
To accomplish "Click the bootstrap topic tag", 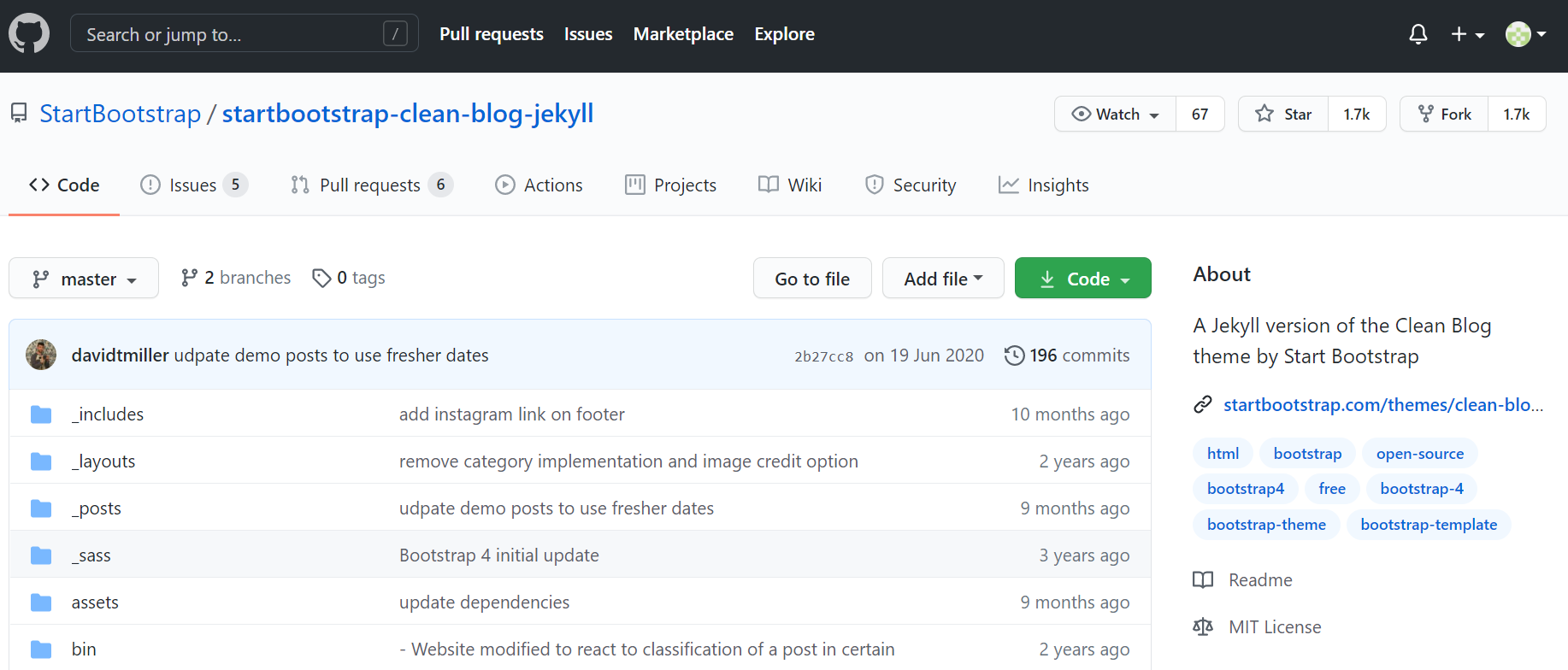I will point(1307,453).
